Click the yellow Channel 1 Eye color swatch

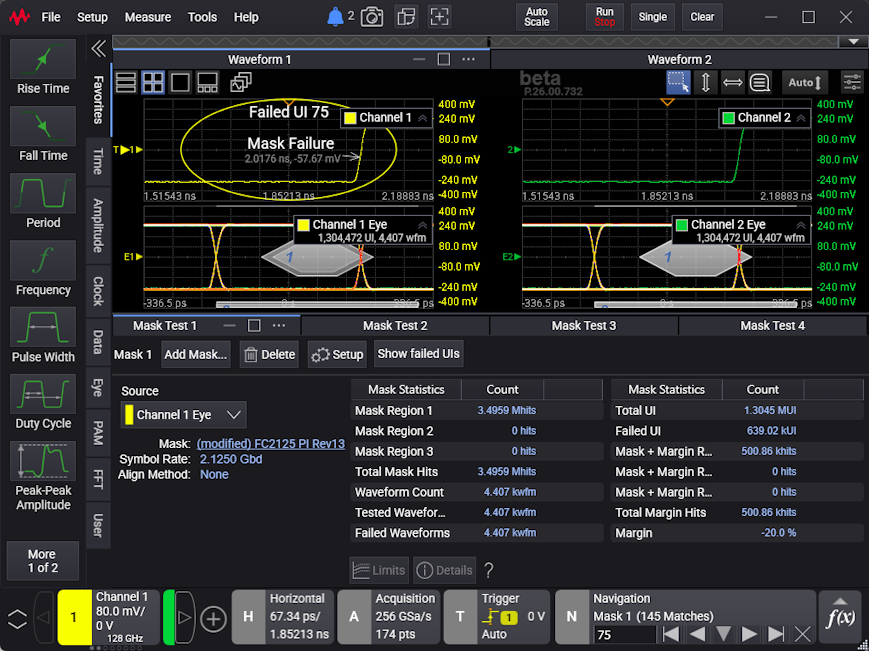pyautogui.click(x=302, y=225)
